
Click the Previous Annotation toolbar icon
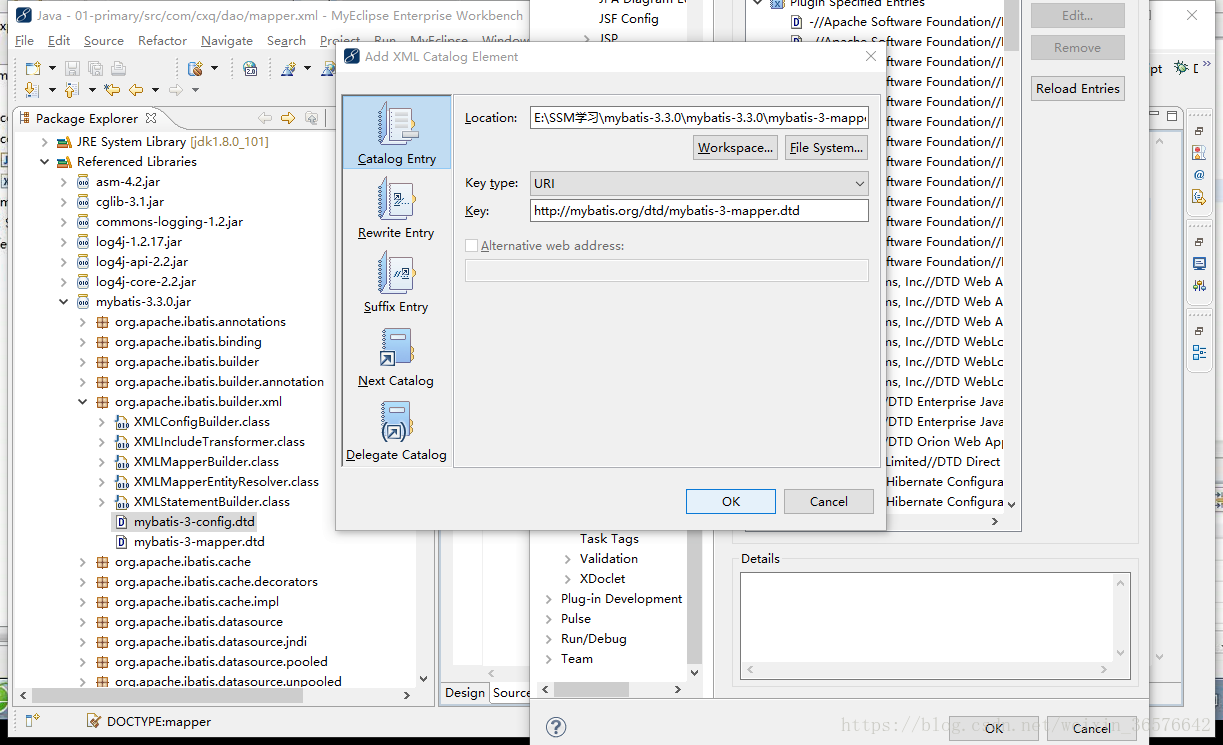tap(71, 90)
